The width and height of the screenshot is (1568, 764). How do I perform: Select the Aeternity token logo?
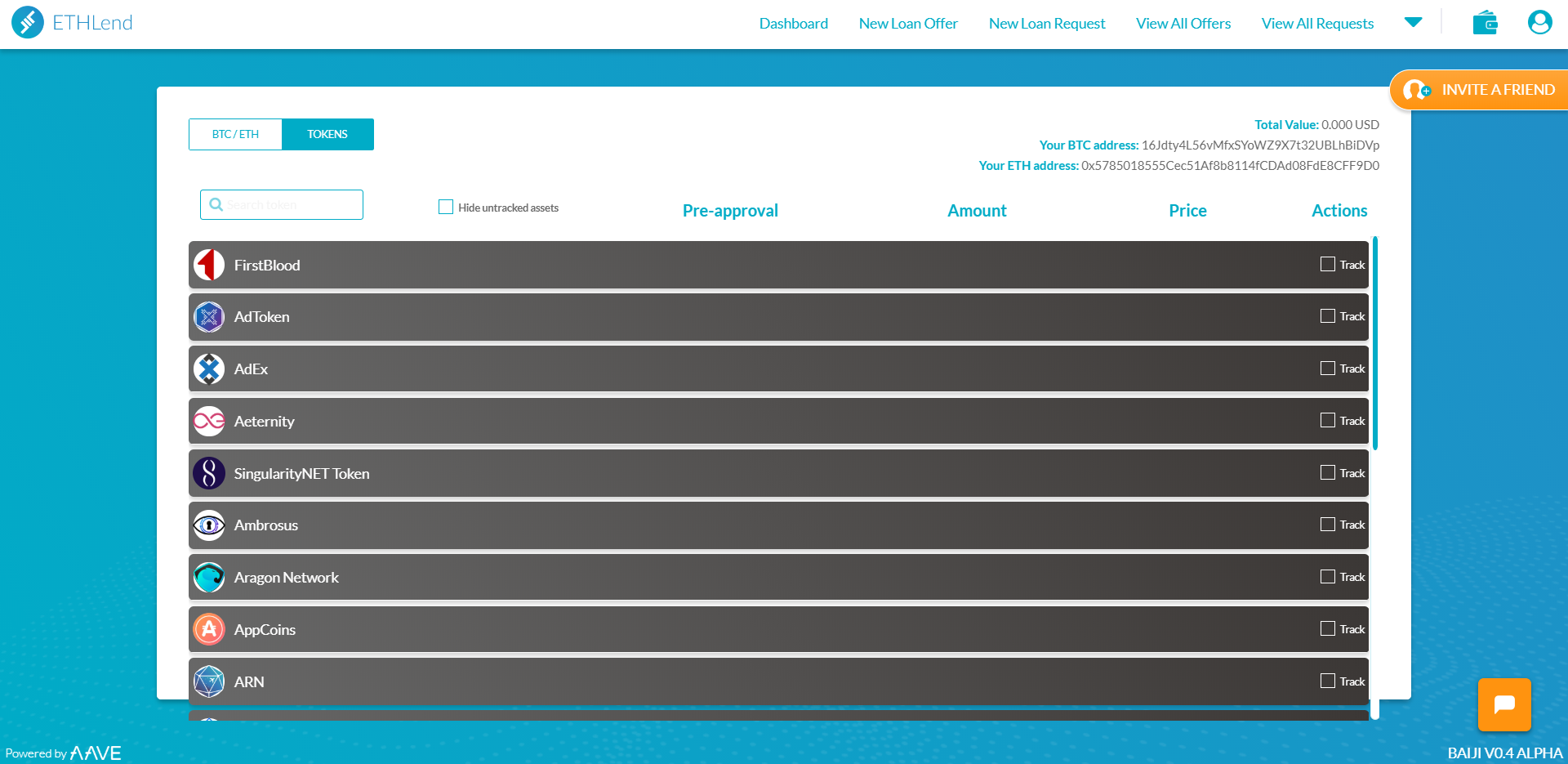(209, 421)
